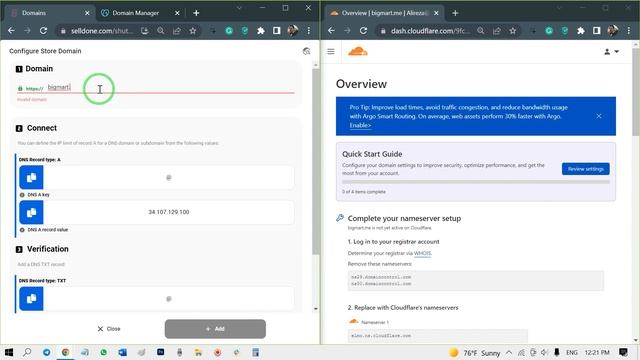Viewport: 640px width, 360px height.
Task: Open Cloudflare hamburger menu
Action: [331, 51]
